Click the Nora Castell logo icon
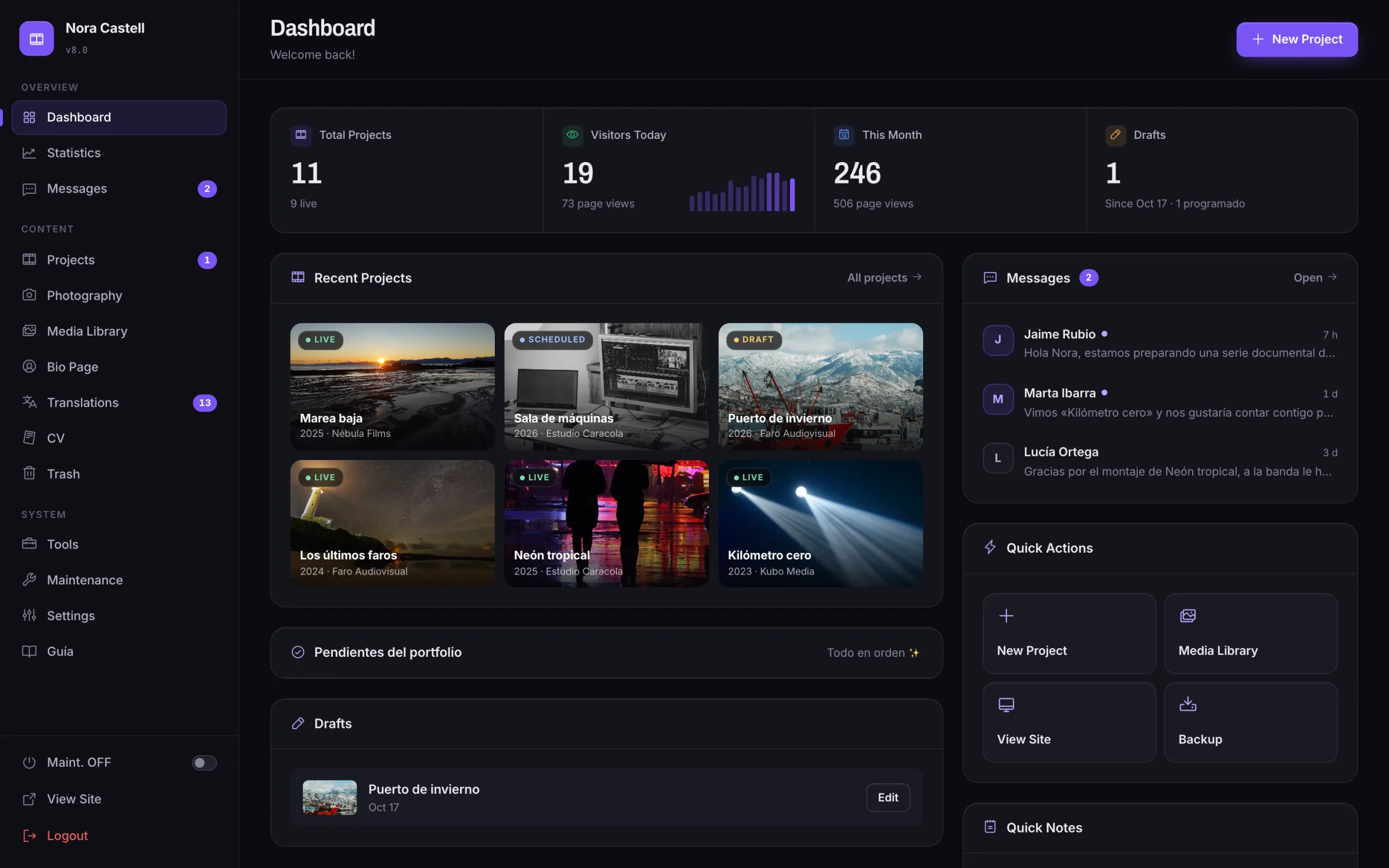The width and height of the screenshot is (1389, 868). click(36, 38)
